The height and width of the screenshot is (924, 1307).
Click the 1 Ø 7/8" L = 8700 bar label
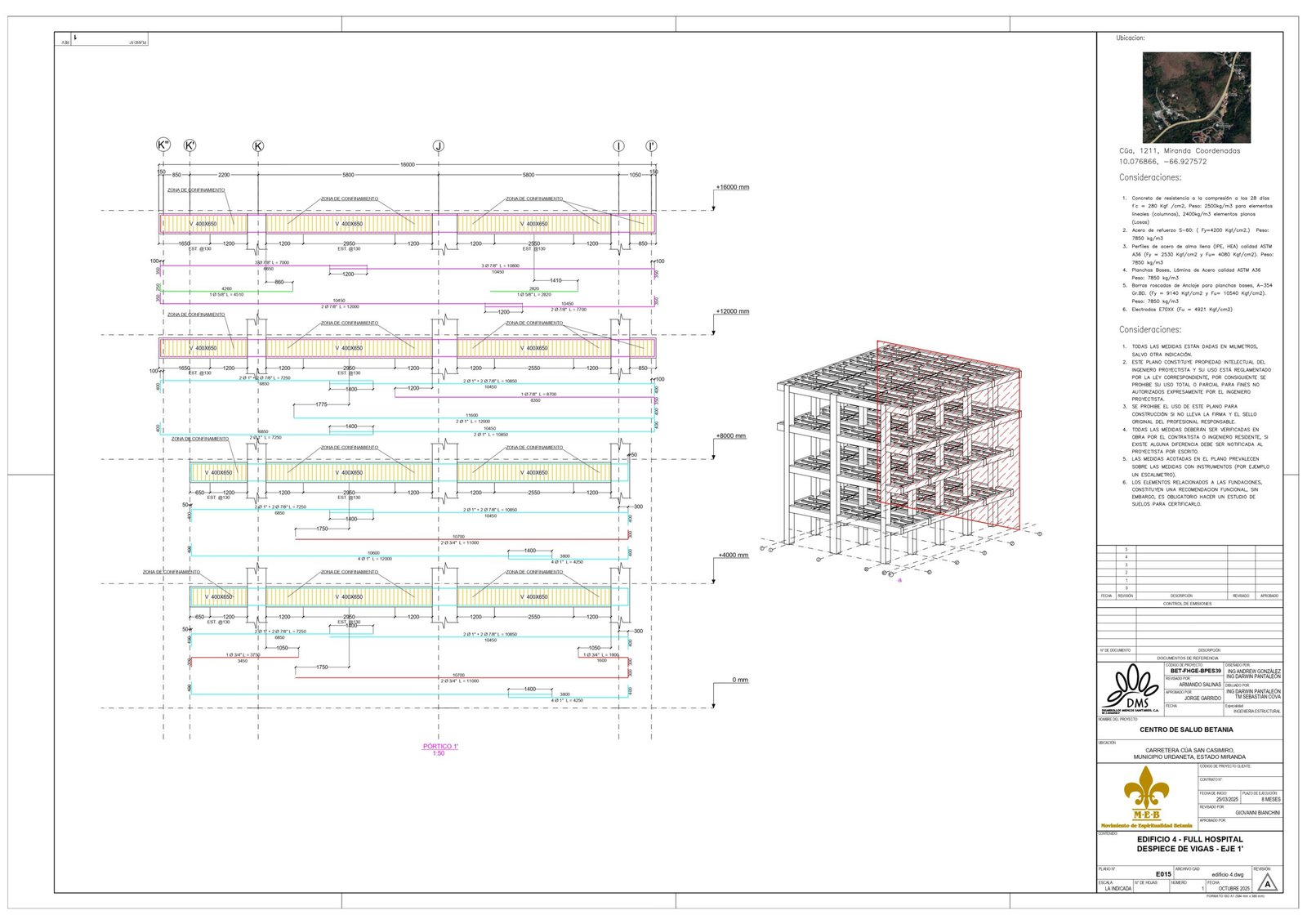(538, 395)
